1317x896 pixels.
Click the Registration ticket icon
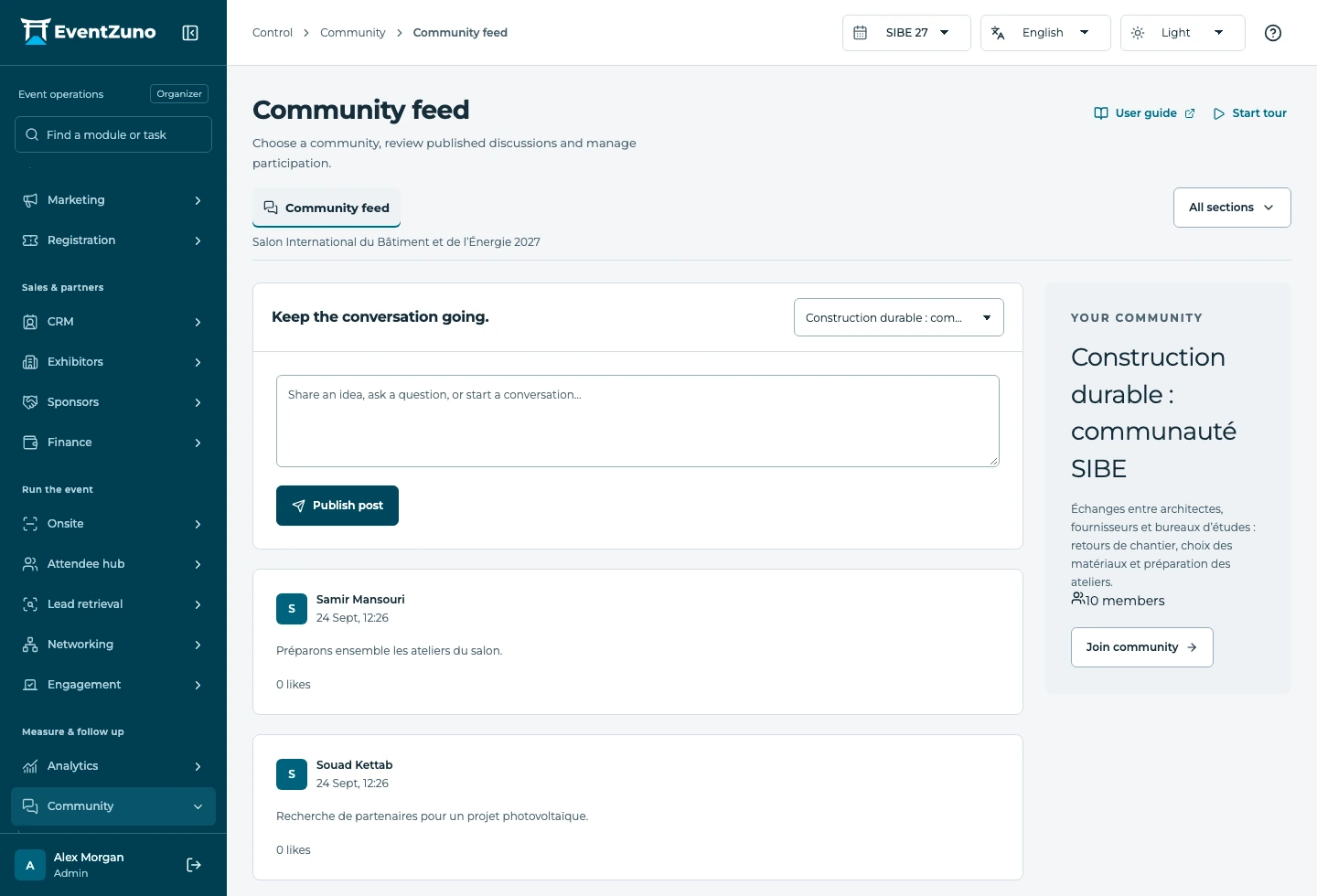(30, 240)
